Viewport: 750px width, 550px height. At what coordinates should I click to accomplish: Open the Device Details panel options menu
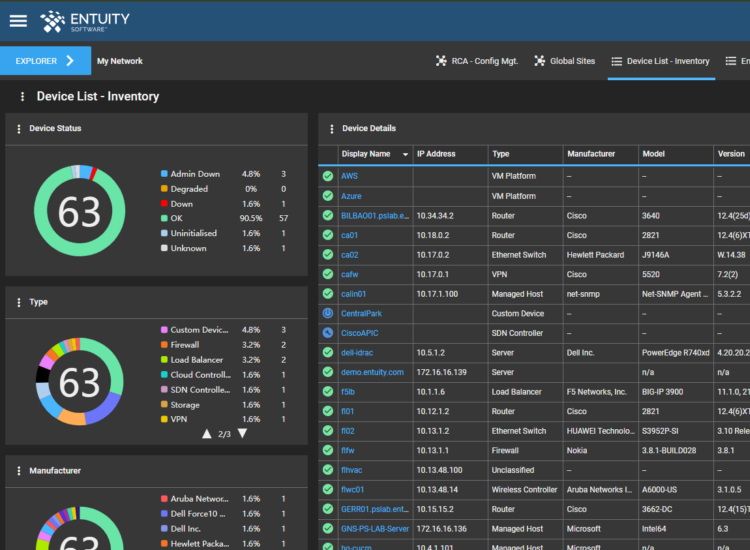331,129
